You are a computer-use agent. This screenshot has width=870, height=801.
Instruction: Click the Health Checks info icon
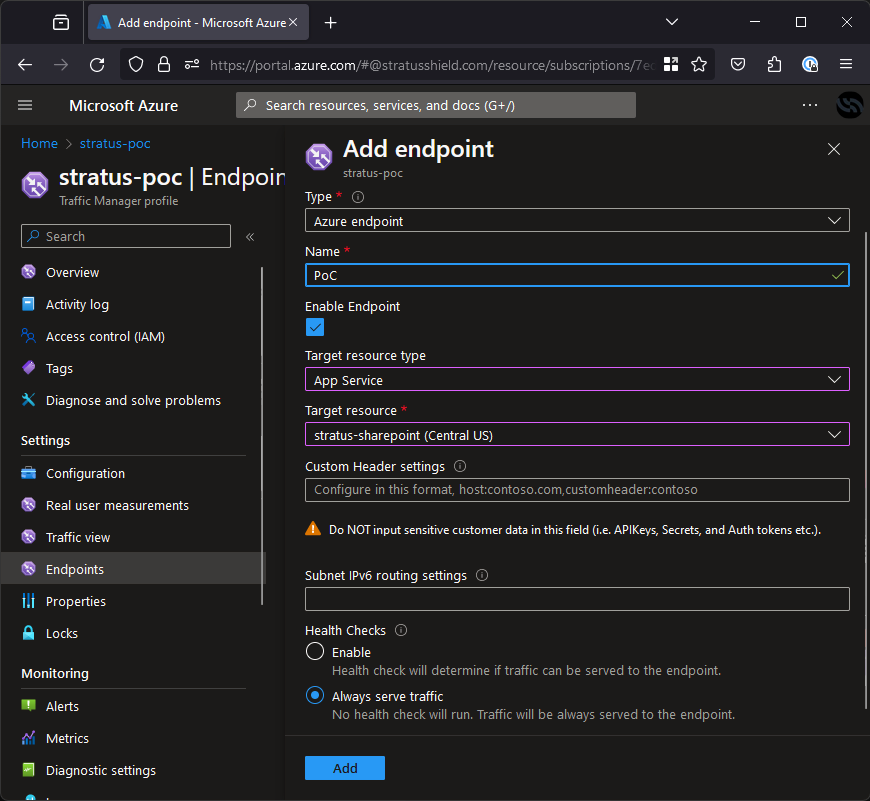coord(401,630)
